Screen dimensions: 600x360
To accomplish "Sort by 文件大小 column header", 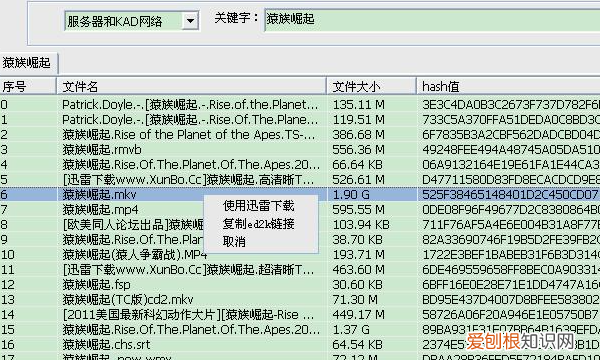I will point(372,86).
